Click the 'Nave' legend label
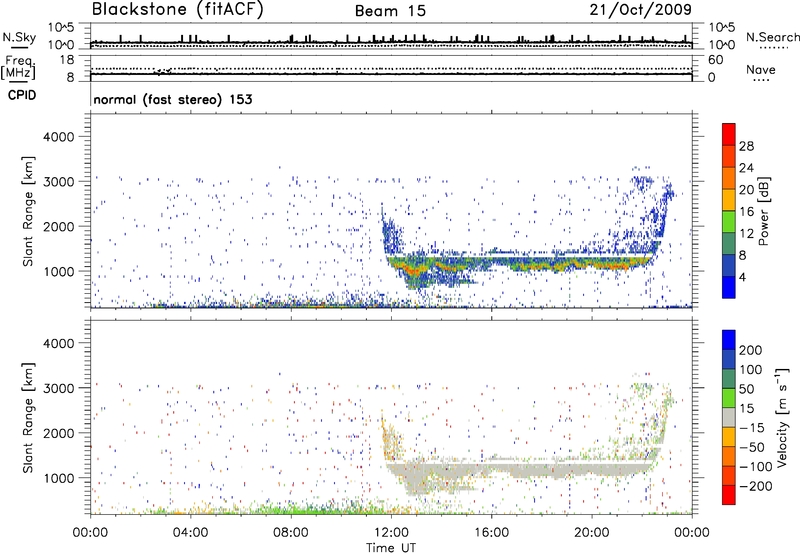The height and width of the screenshot is (554, 800). pyautogui.click(x=761, y=69)
